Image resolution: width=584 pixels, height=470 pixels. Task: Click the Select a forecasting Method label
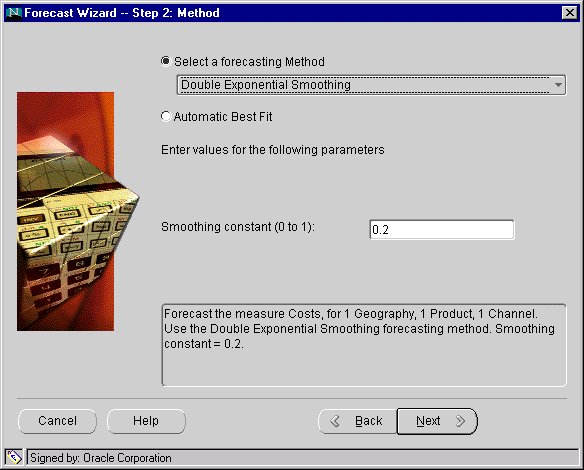point(249,62)
